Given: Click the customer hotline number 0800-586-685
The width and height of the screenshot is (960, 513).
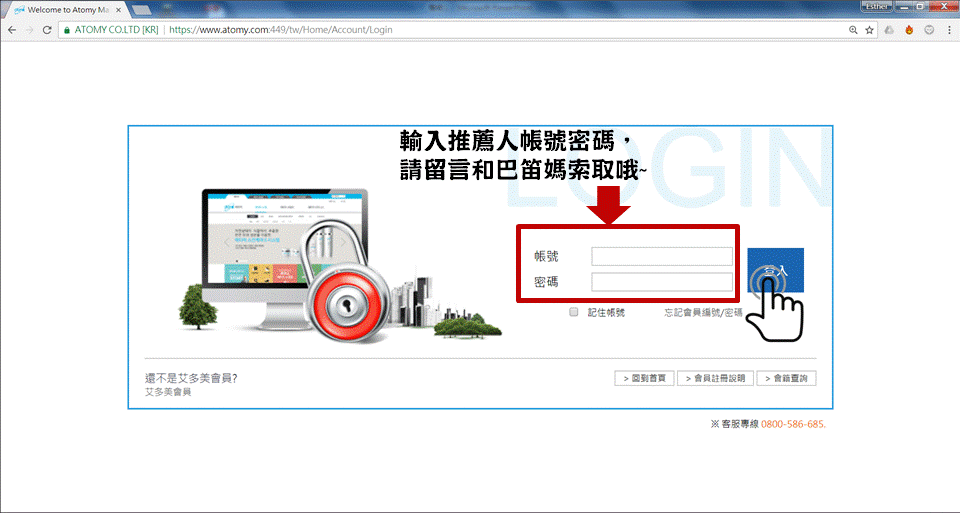Looking at the screenshot, I should tap(793, 424).
